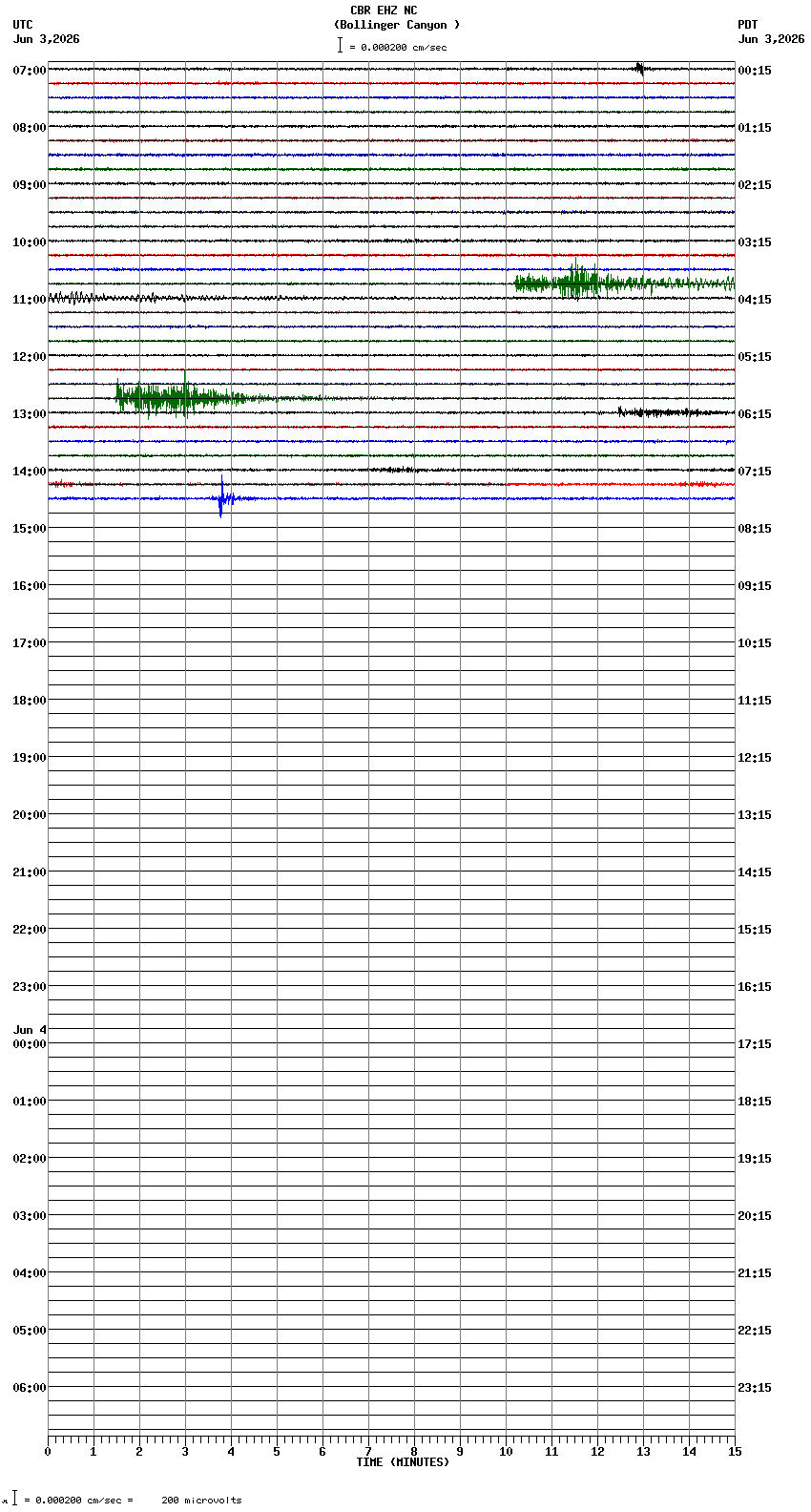This screenshot has width=811, height=1512.
Task: Click the '15:00' UTC time label
Action: (x=30, y=528)
